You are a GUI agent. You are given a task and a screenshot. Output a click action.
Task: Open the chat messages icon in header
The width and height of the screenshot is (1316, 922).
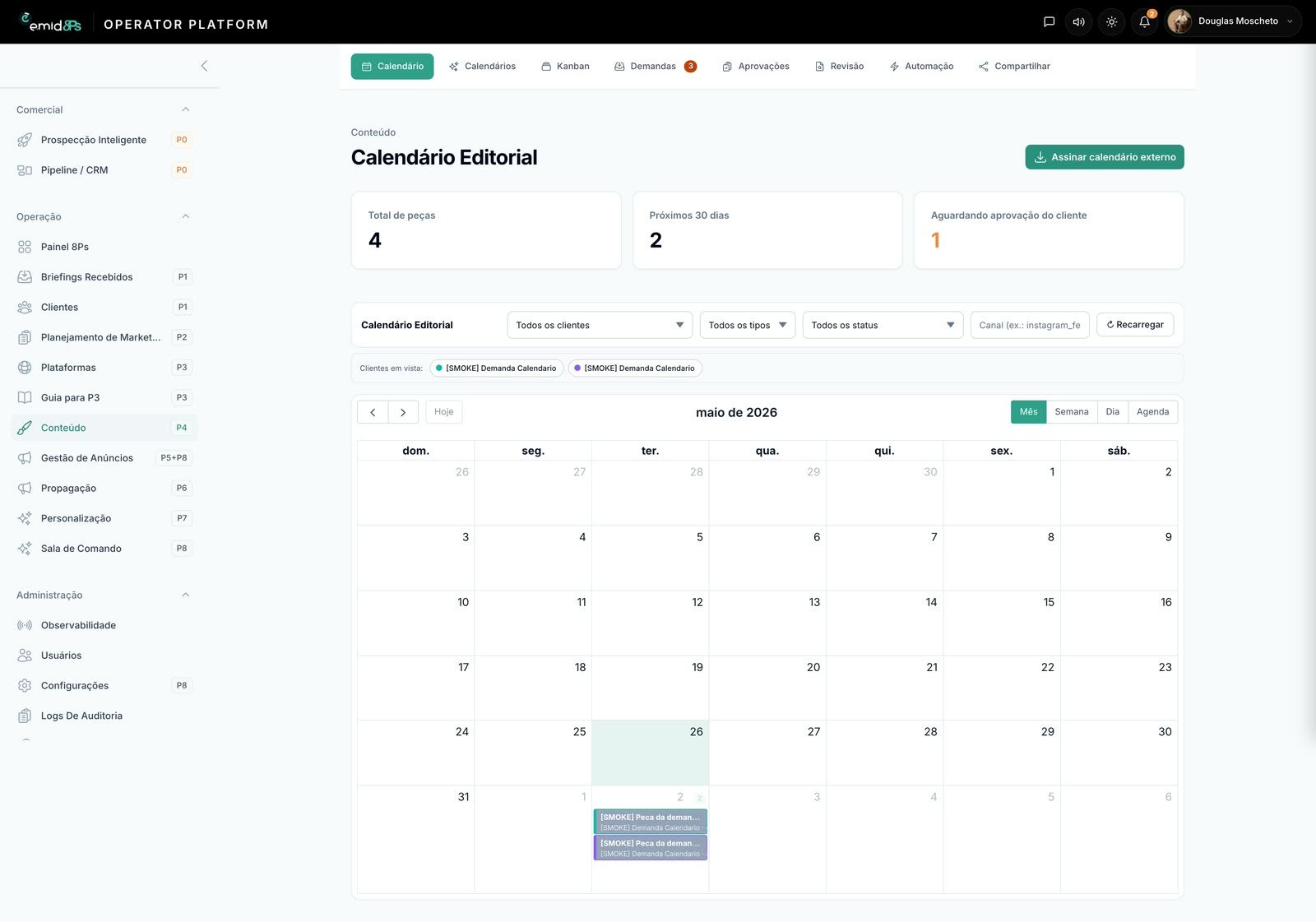pyautogui.click(x=1049, y=22)
